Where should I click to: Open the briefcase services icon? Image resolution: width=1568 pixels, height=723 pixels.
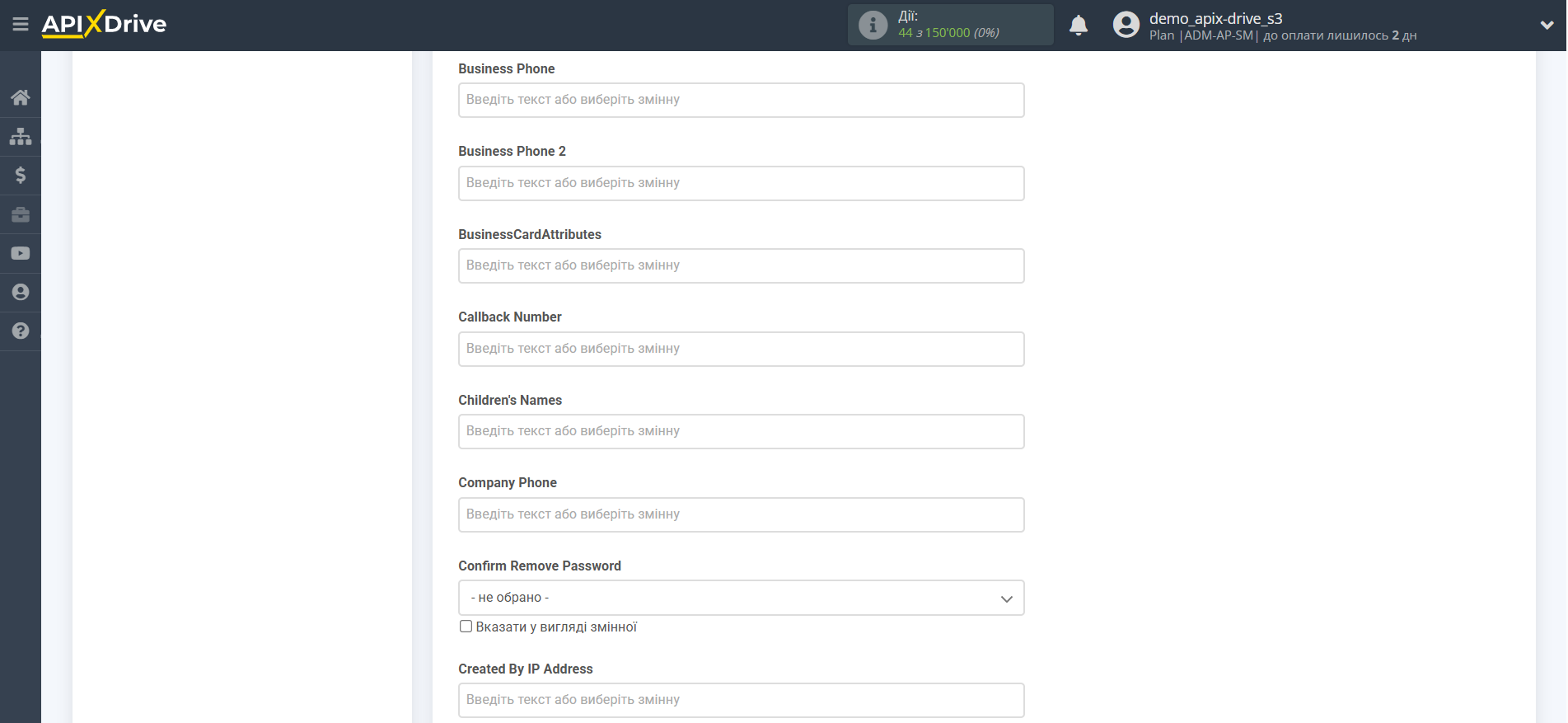[x=21, y=214]
